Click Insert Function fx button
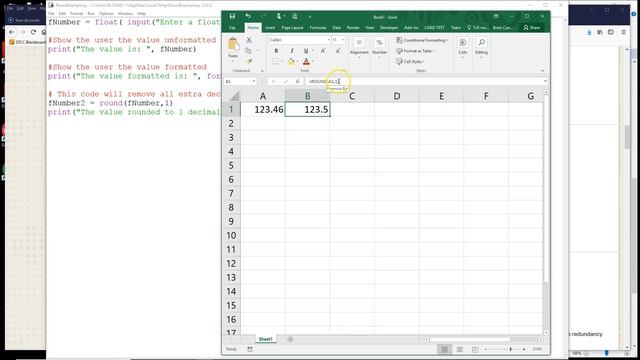This screenshot has width=640, height=360. click(298, 81)
